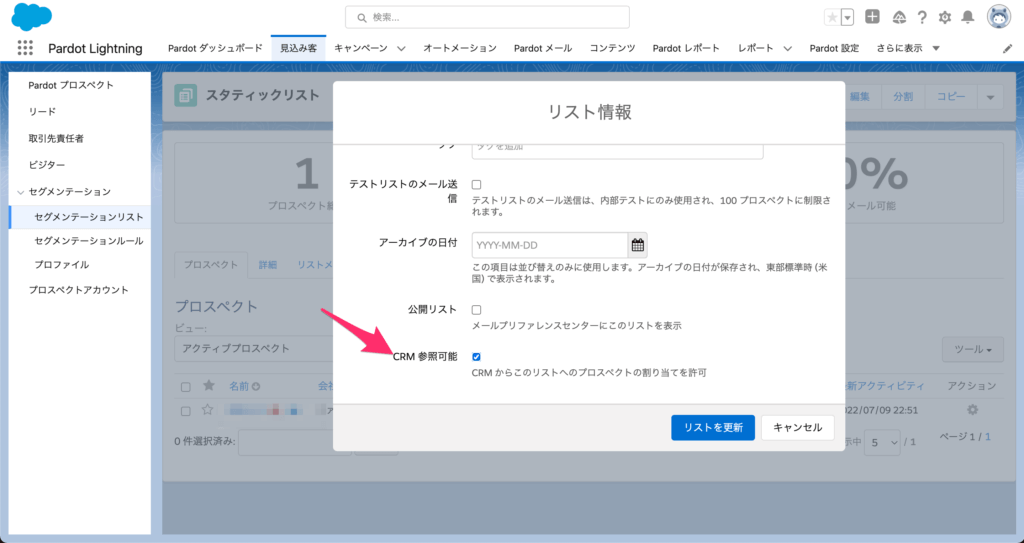Viewport: 1024px width, 543px height.
Task: Open the list actions dropdown beside コピー
Action: [990, 97]
